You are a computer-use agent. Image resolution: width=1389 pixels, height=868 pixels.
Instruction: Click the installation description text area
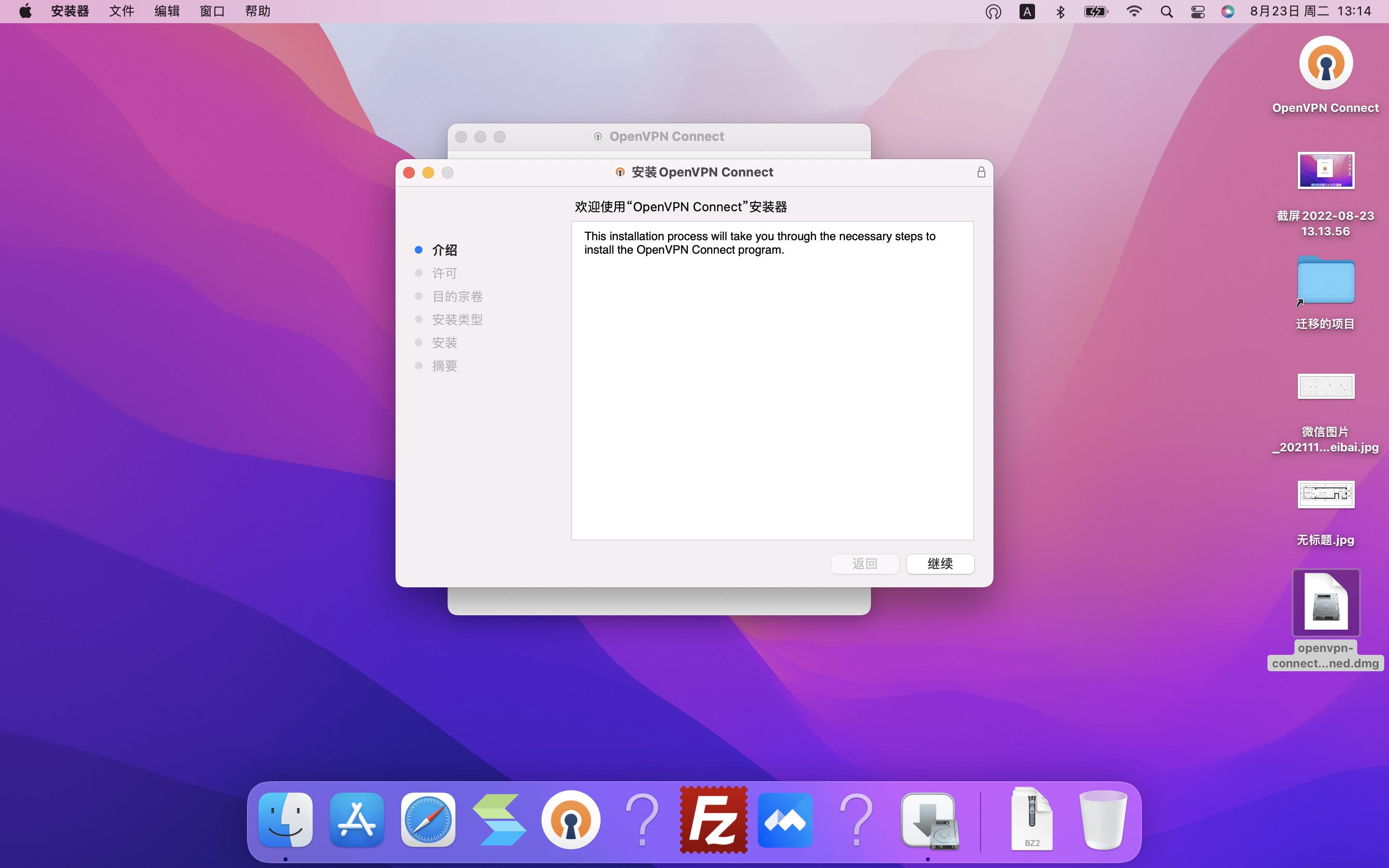772,380
